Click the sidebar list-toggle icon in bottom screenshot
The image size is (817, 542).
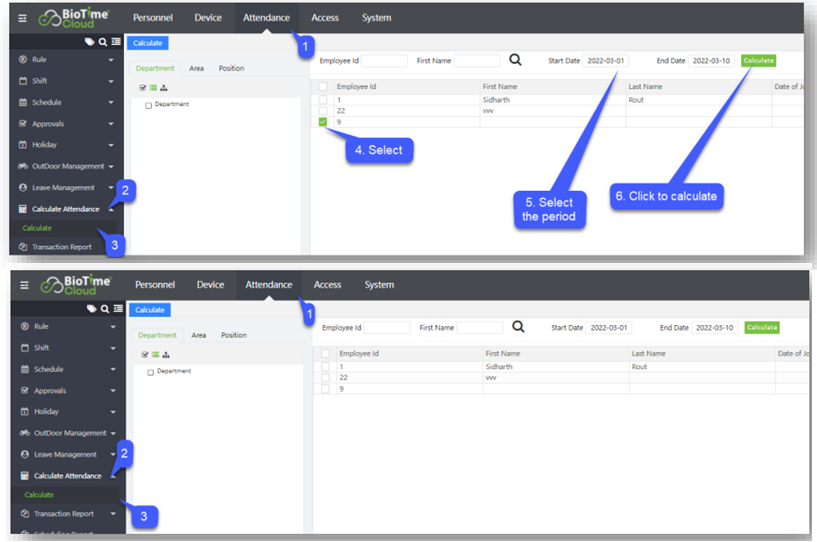117,309
